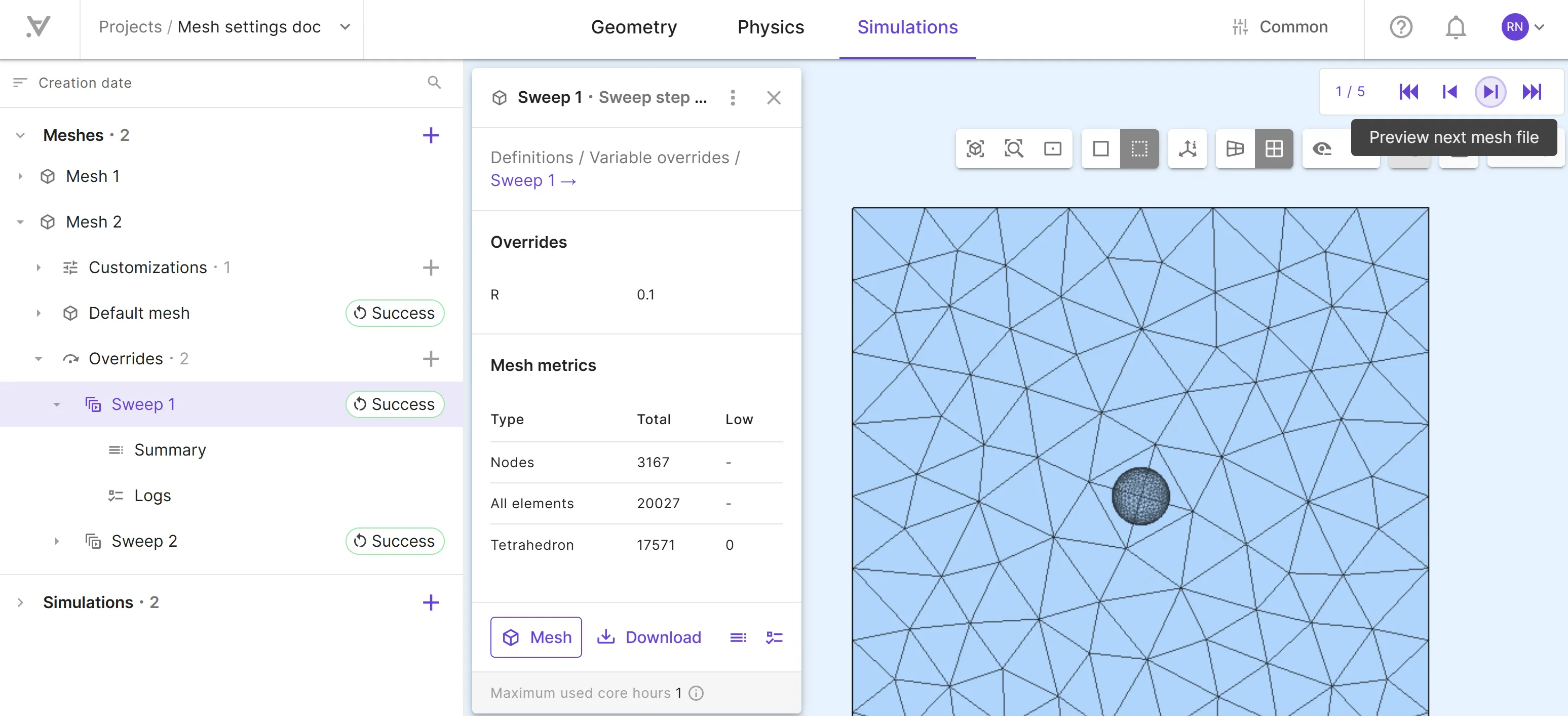Click the search icon in the left panel
The image size is (1568, 716).
pyautogui.click(x=434, y=82)
